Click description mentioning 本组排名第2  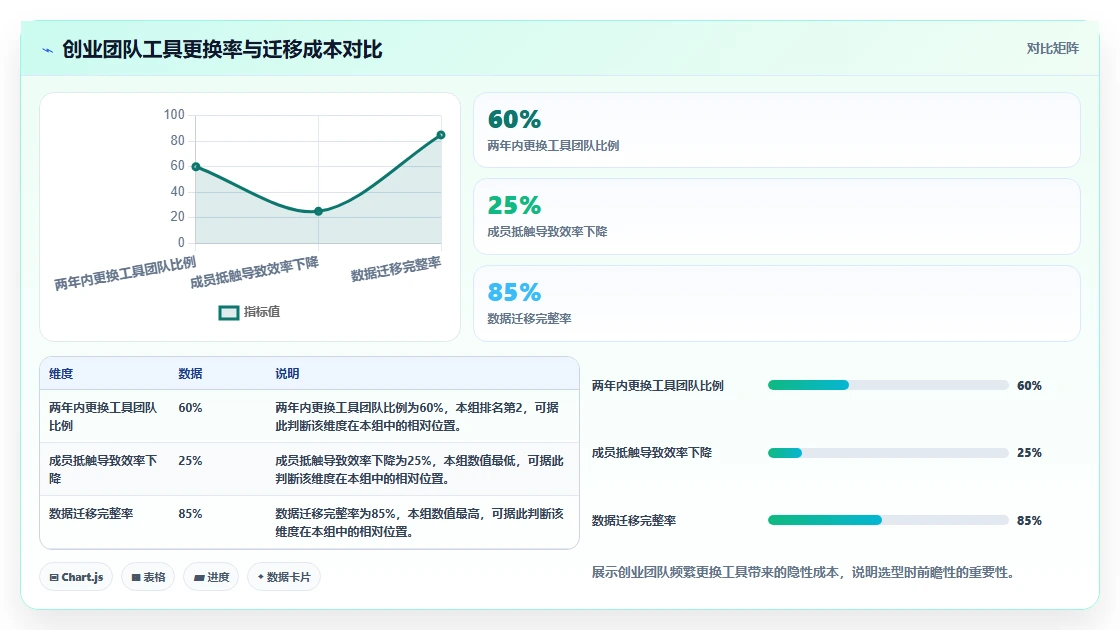click(x=417, y=416)
